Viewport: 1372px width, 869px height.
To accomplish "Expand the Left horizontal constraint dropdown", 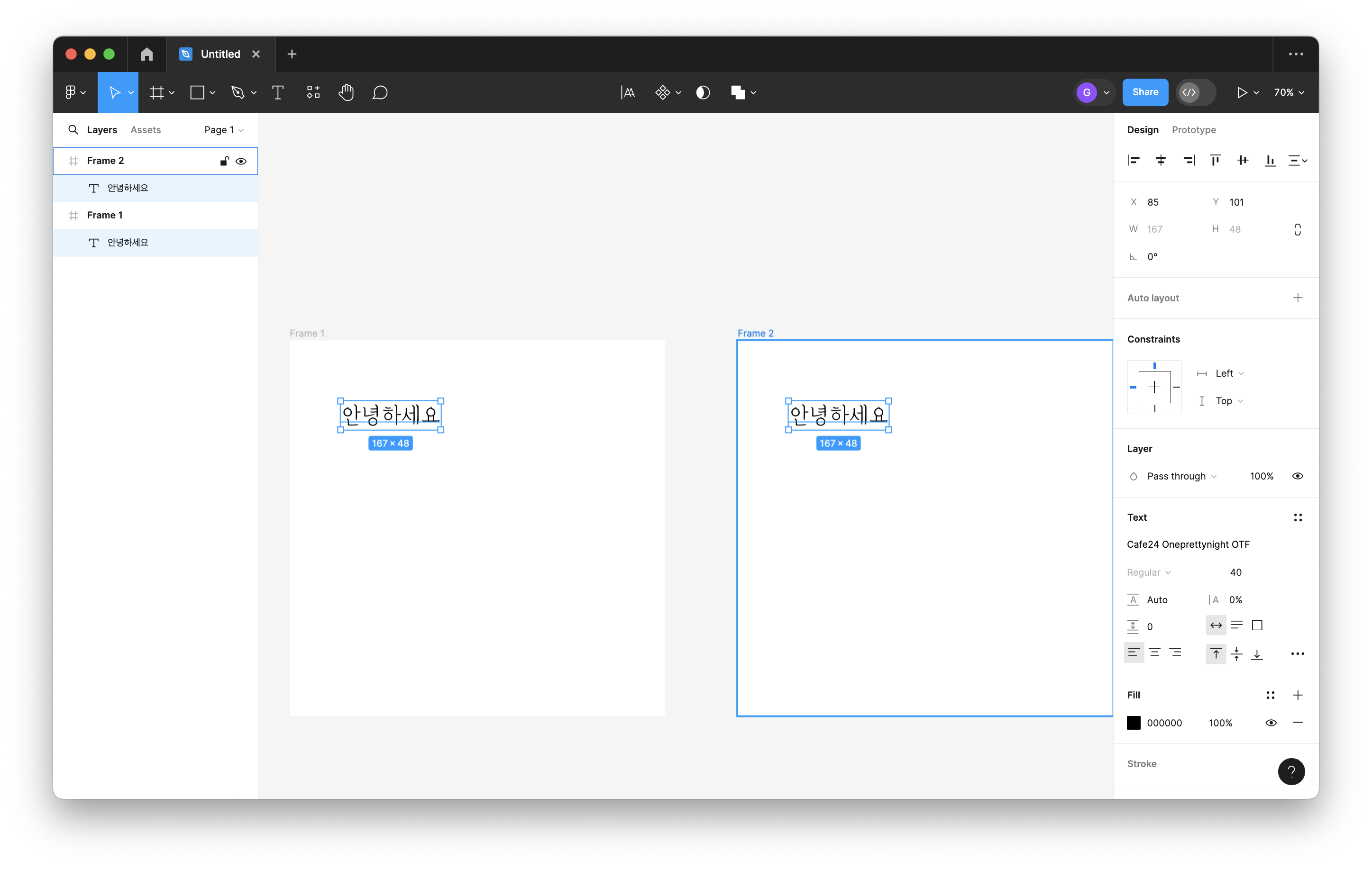I will point(1229,373).
